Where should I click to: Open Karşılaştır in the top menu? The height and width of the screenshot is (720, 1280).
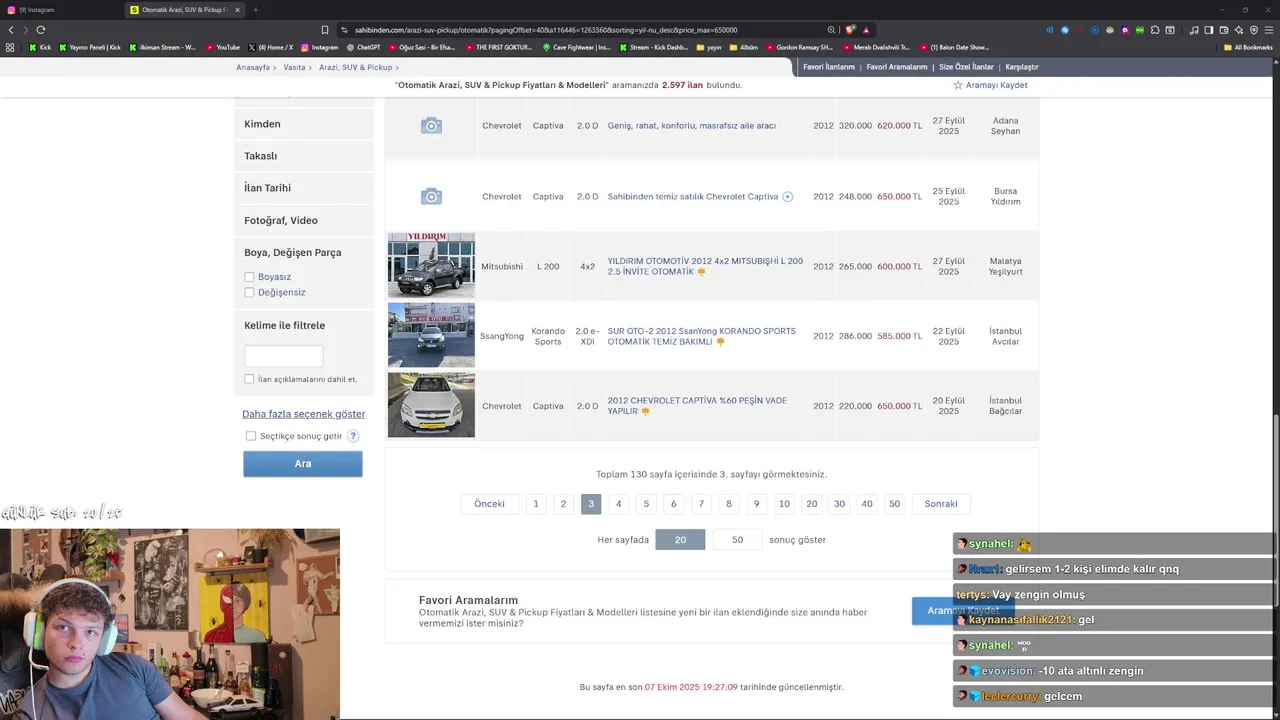tap(1022, 67)
